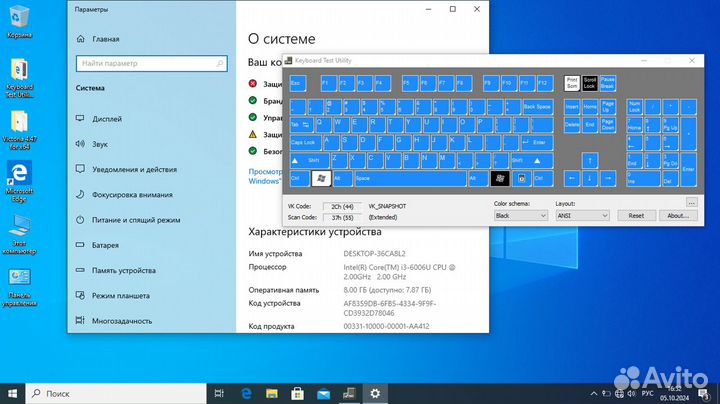Open Память устройства page
The width and height of the screenshot is (720, 404).
[x=124, y=270]
